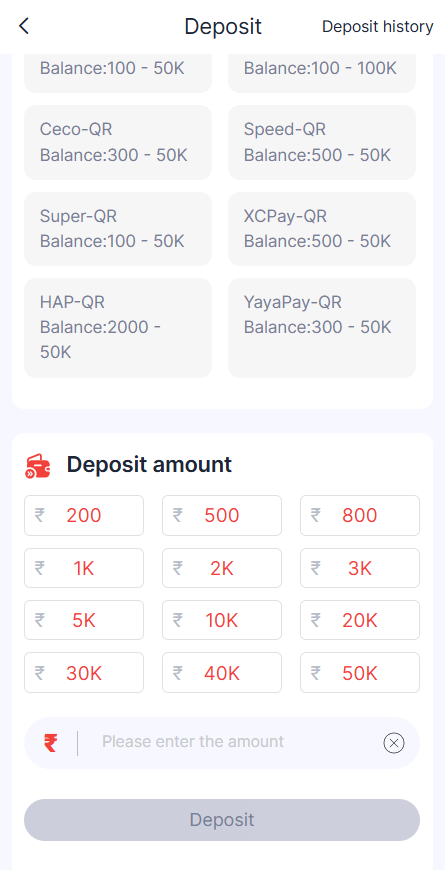Click the red rupee icon in amount field
The width and height of the screenshot is (445, 870).
50,742
